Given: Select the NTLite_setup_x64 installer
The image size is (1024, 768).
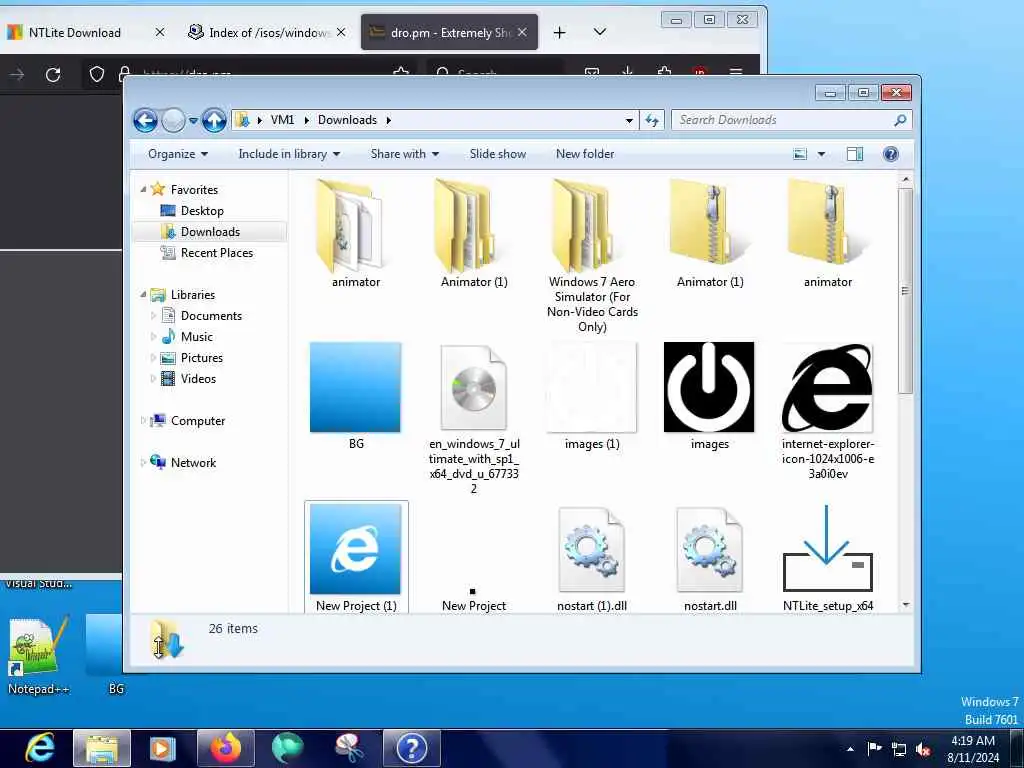Looking at the screenshot, I should coord(827,559).
